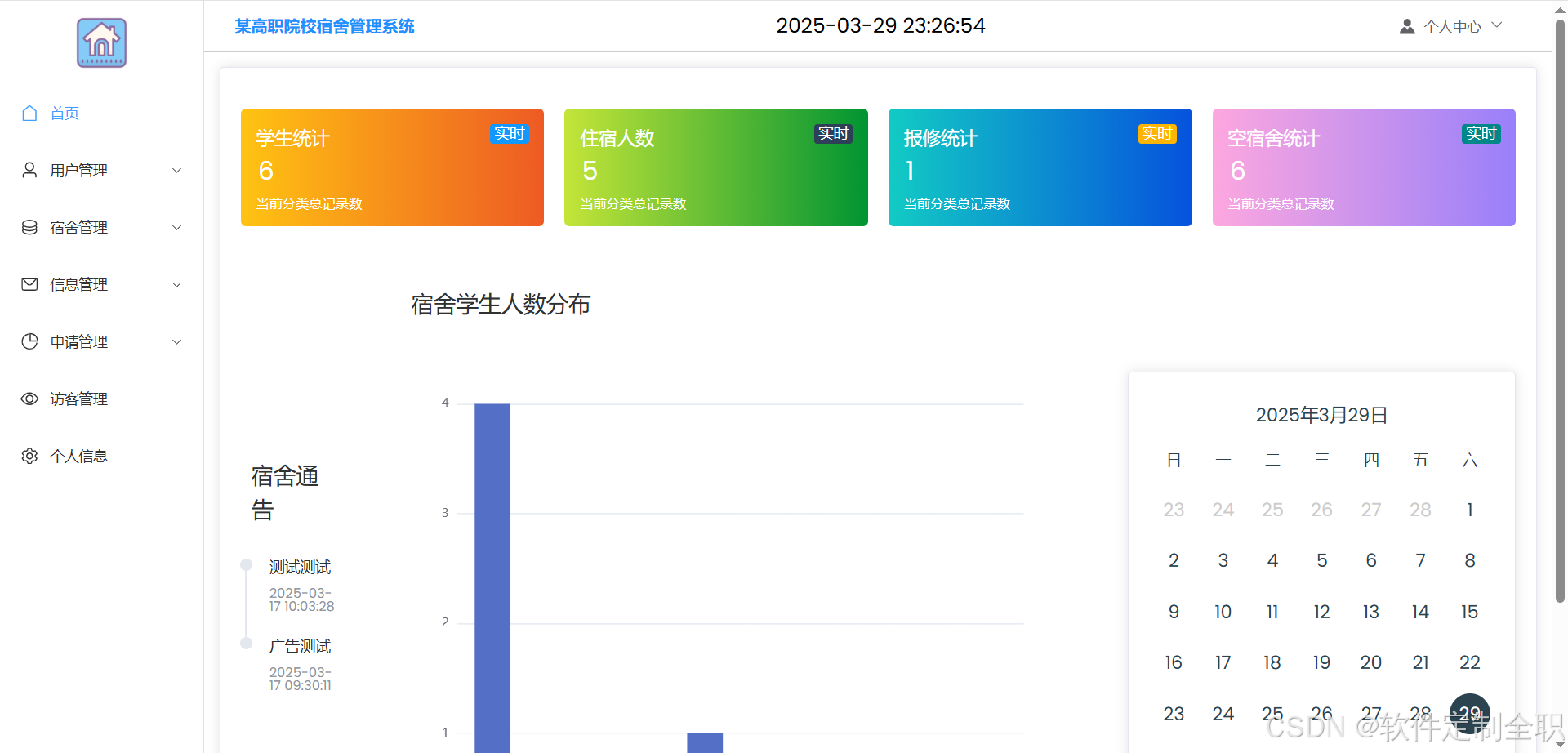Expand the 宿舍管理 submenu chevron
This screenshot has height=753, width=1568.
click(176, 227)
